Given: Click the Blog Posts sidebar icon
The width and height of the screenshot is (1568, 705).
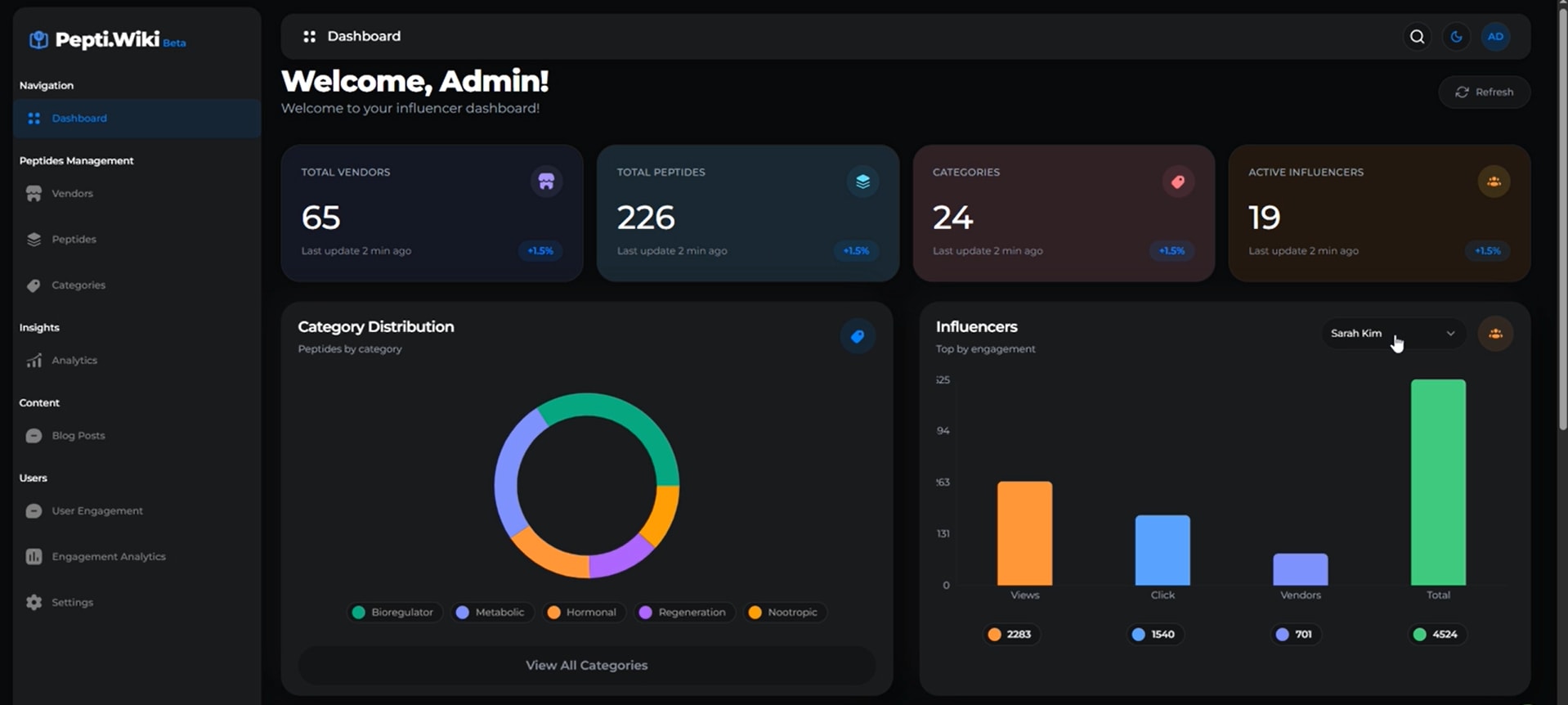Looking at the screenshot, I should pos(34,436).
